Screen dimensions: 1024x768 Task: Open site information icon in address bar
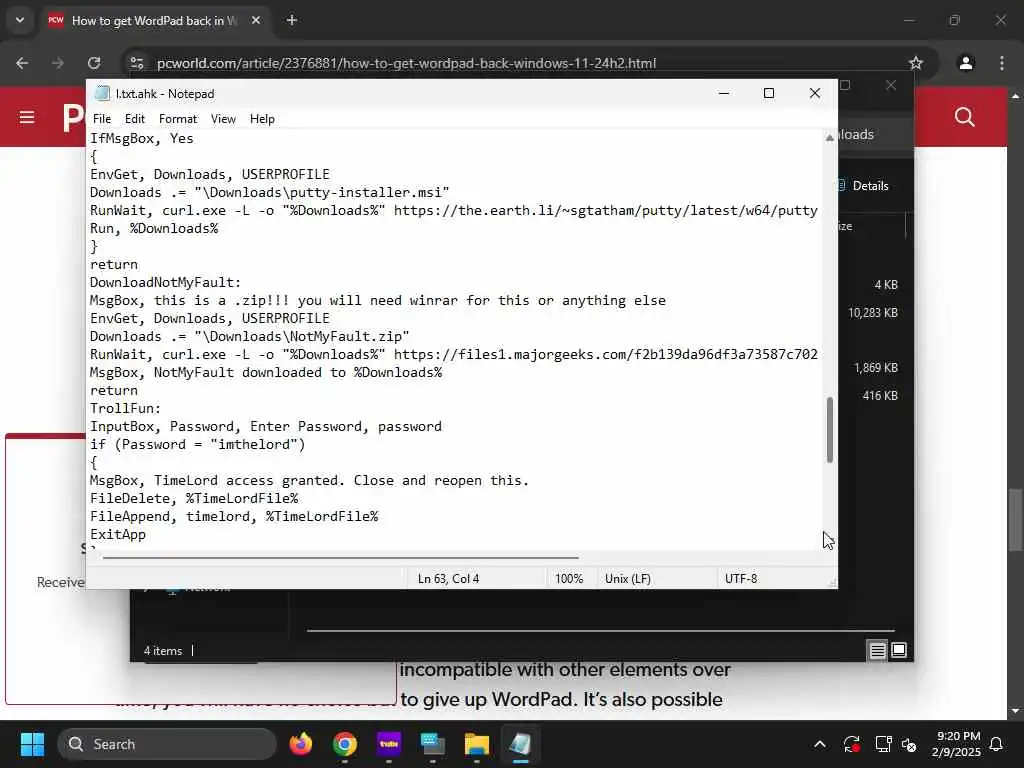pyautogui.click(x=137, y=63)
